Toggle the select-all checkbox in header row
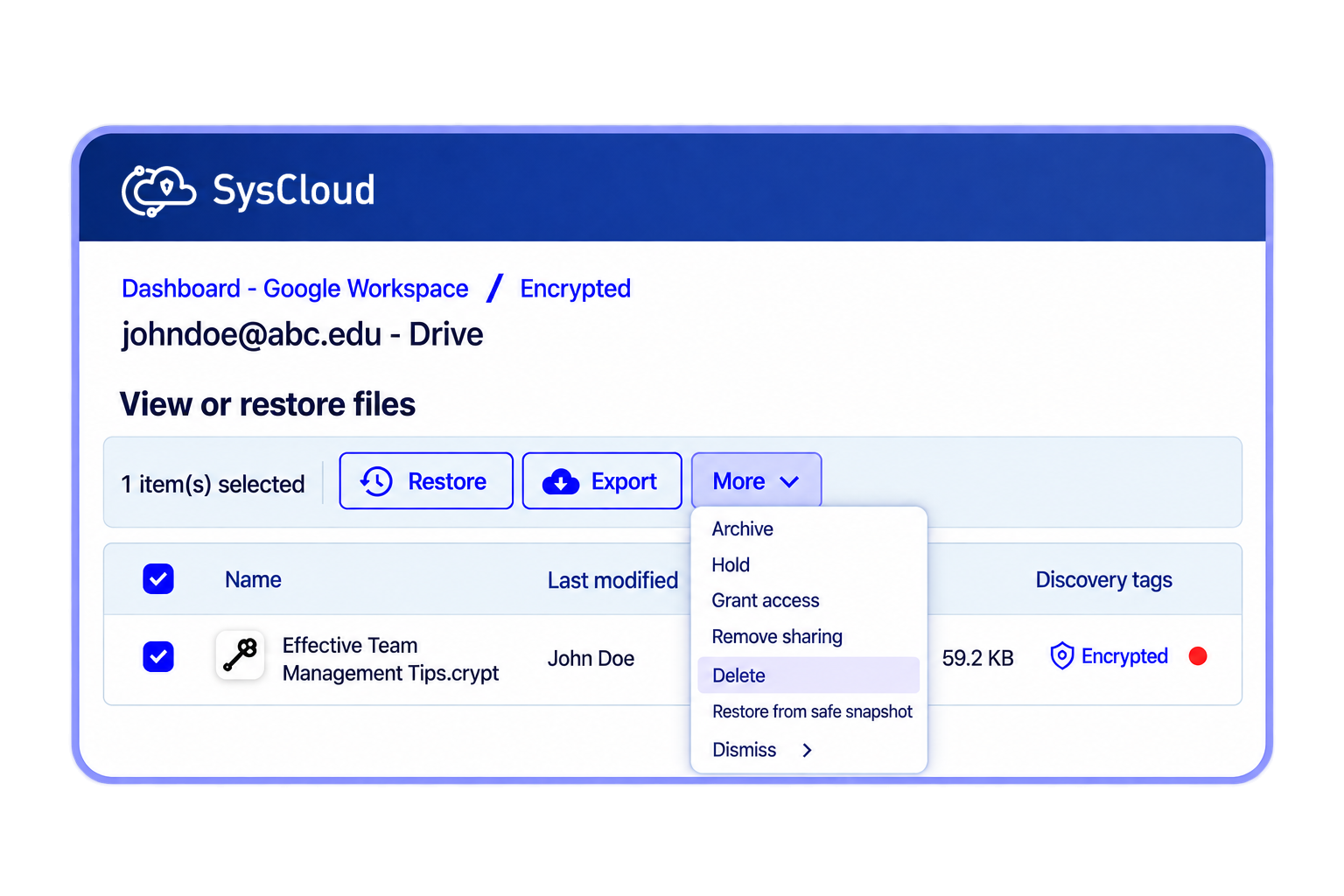 click(x=158, y=579)
